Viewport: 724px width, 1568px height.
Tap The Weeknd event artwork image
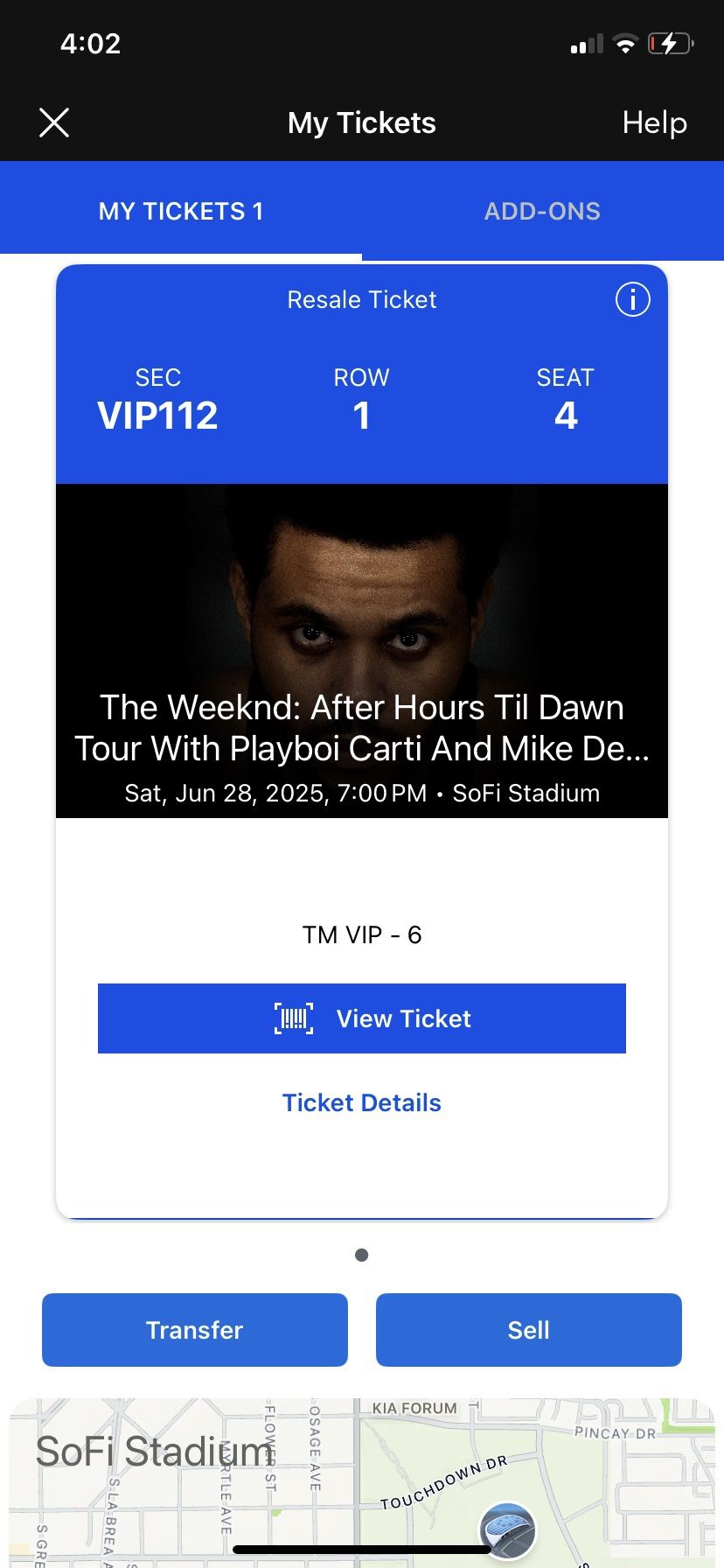[x=362, y=595]
